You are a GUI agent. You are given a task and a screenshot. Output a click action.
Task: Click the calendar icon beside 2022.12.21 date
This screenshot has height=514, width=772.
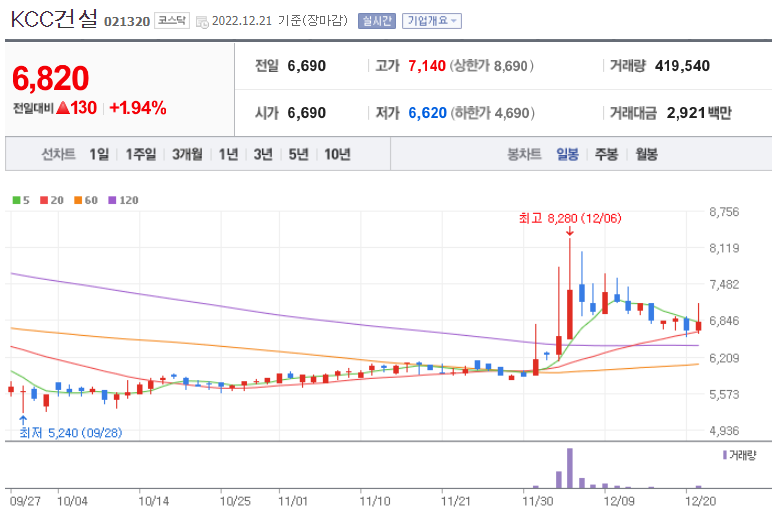pos(202,22)
